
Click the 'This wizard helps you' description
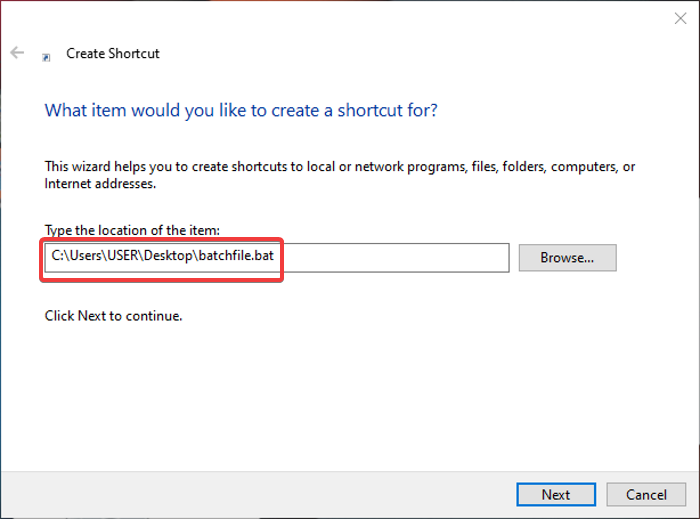pos(340,175)
